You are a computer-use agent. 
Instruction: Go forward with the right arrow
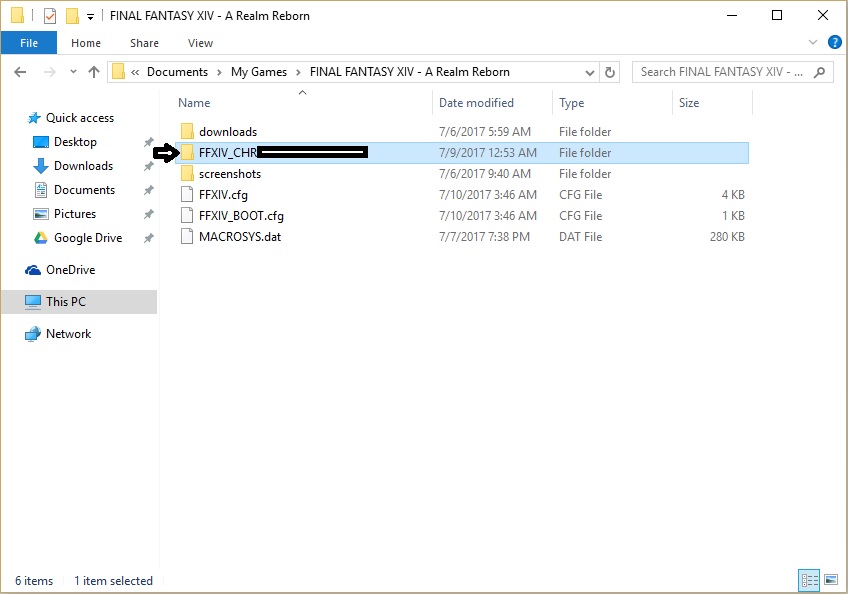click(x=49, y=72)
